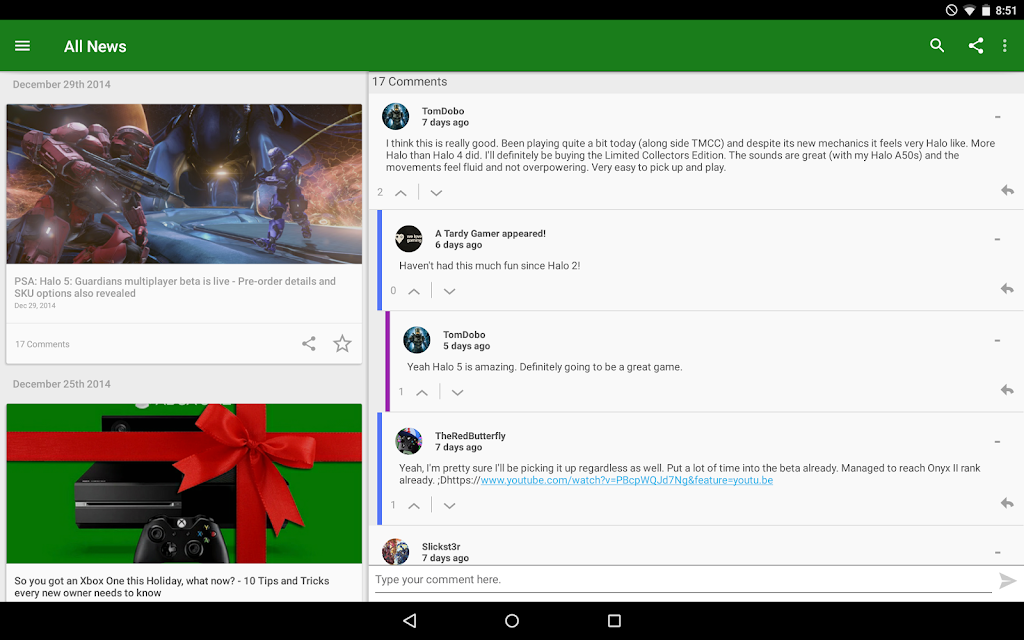Open the Halo 5 Guardians article image

(x=184, y=184)
